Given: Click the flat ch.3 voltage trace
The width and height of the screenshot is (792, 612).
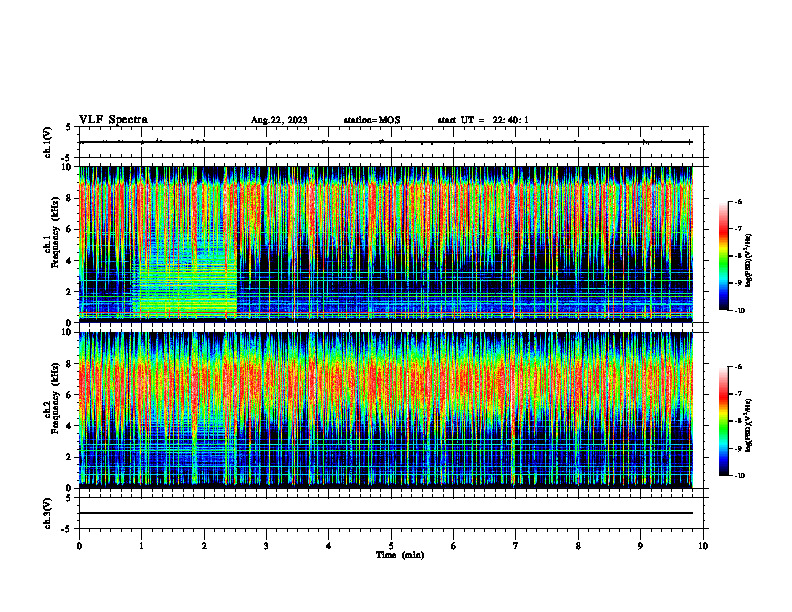Looking at the screenshot, I should [x=386, y=513].
